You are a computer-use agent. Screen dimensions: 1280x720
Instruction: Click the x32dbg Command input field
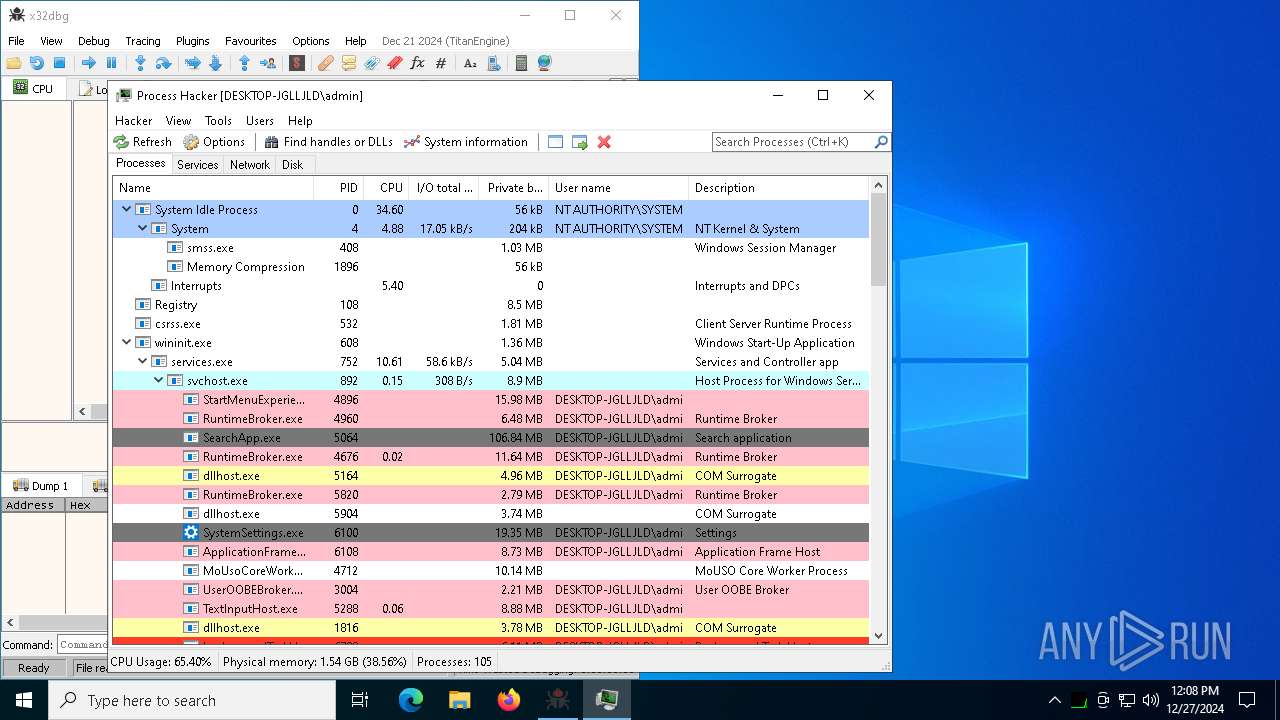click(82, 645)
